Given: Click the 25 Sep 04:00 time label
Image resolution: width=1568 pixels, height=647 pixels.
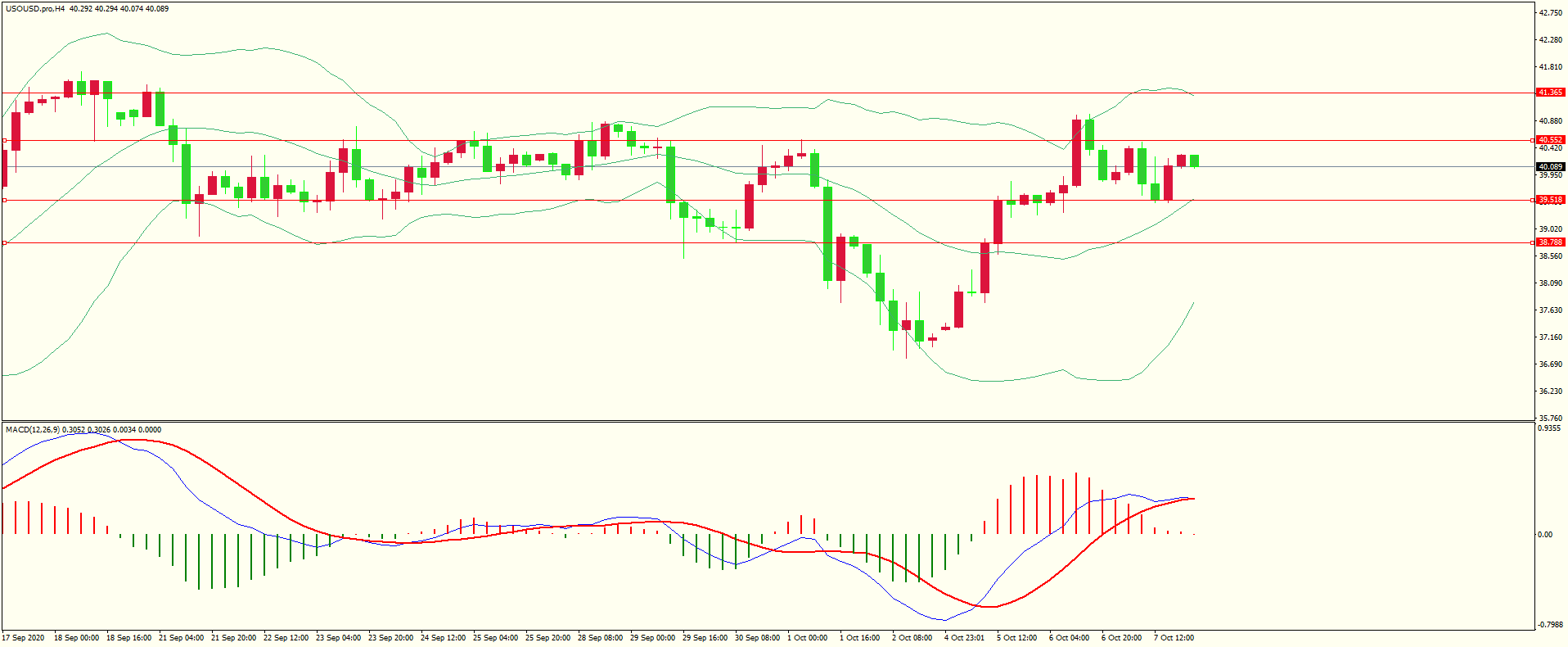Looking at the screenshot, I should tap(495, 638).
